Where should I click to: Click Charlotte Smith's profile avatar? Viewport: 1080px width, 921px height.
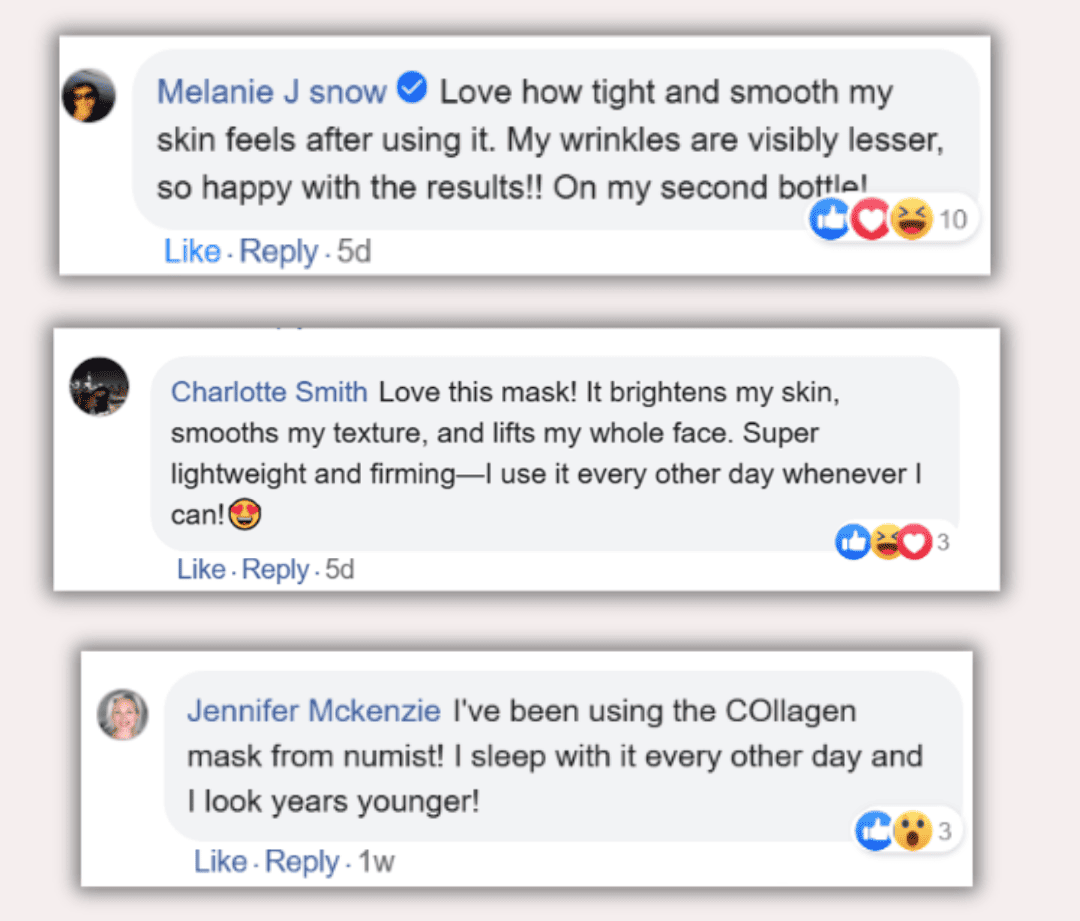click(99, 386)
